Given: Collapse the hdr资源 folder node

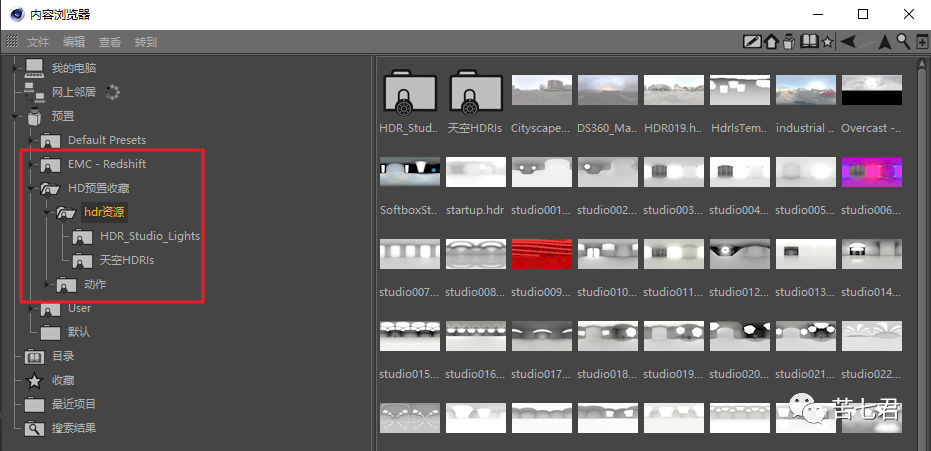Looking at the screenshot, I should pos(48,212).
